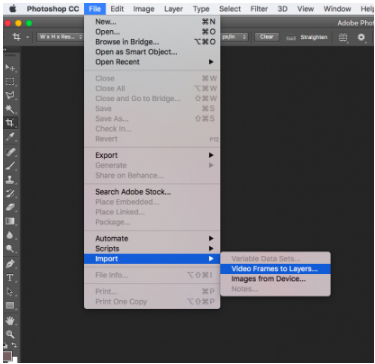Image resolution: width=375 pixels, height=364 pixels.
Task: Click the foreground color swatch
Action: (x=7, y=355)
